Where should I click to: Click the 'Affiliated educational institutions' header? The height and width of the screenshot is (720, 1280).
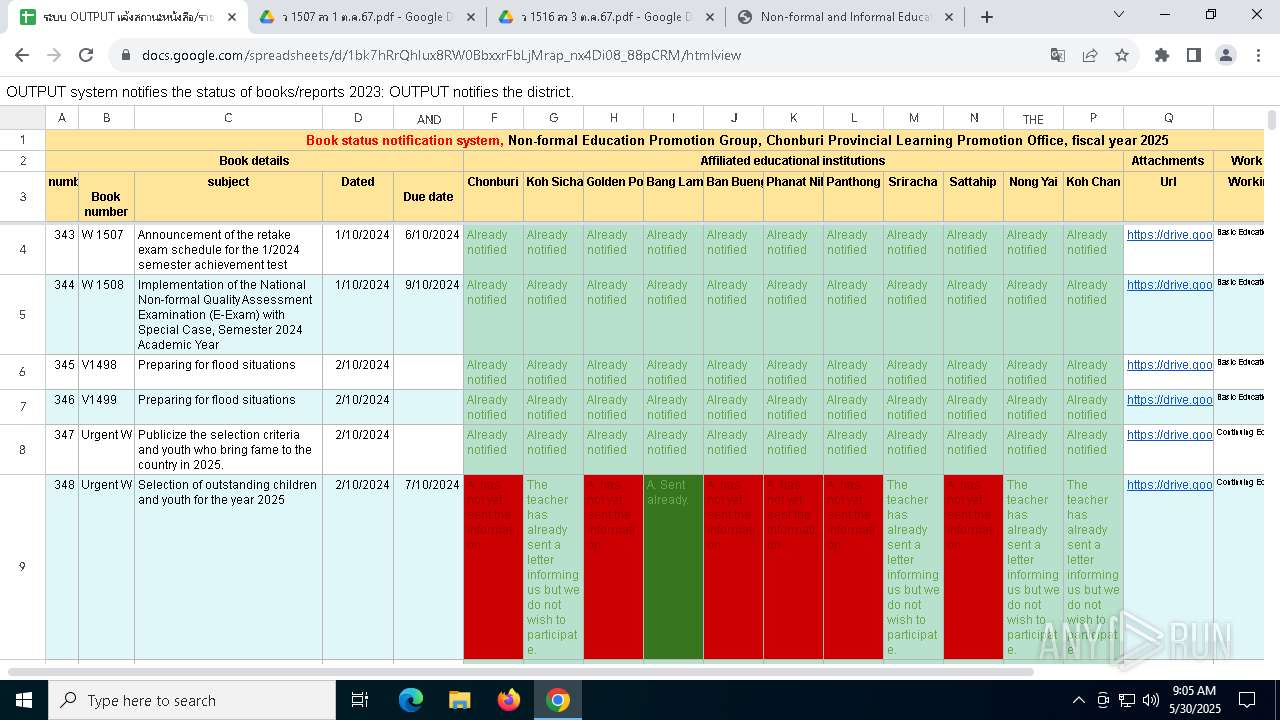(x=793, y=161)
